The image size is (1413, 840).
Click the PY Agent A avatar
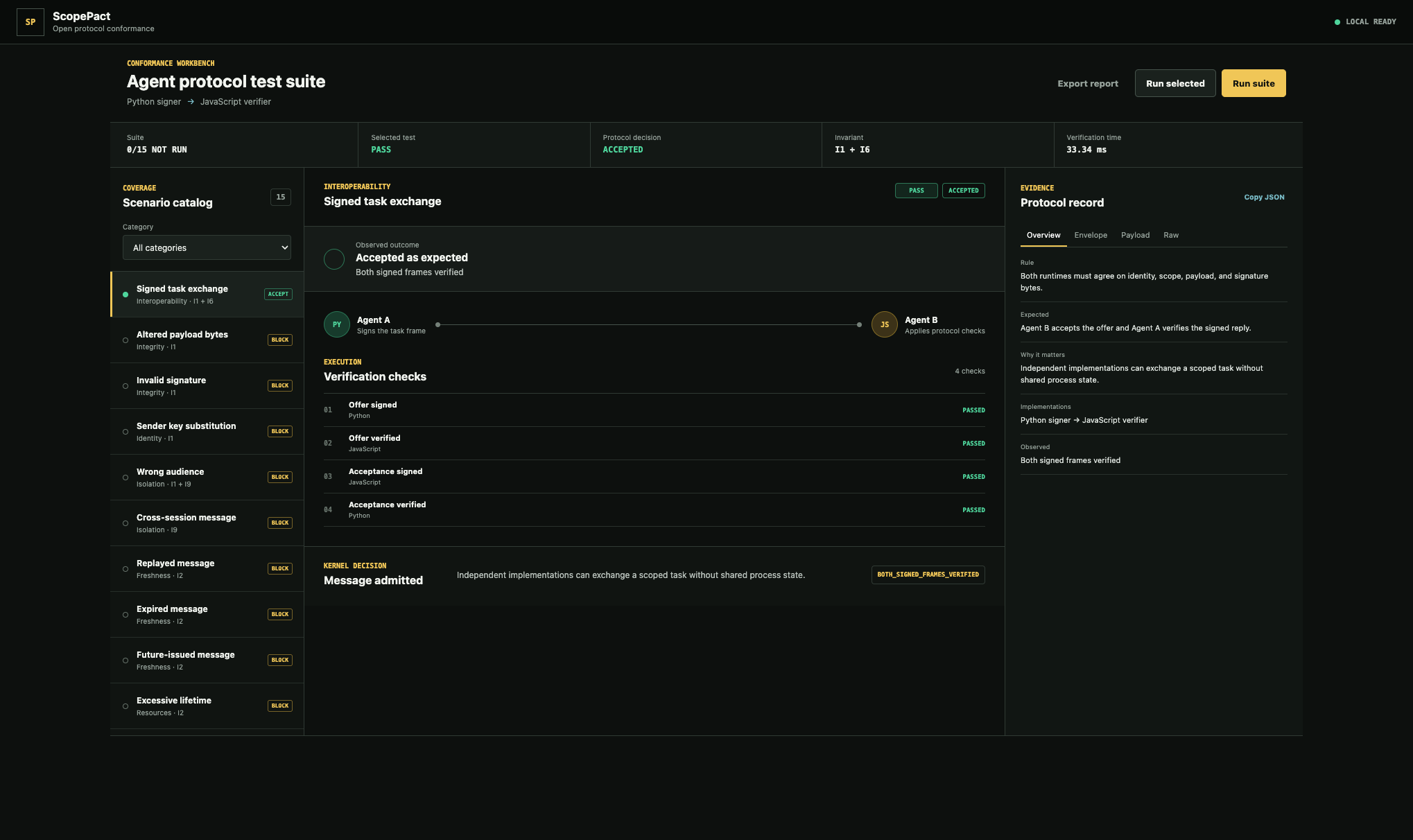(337, 324)
